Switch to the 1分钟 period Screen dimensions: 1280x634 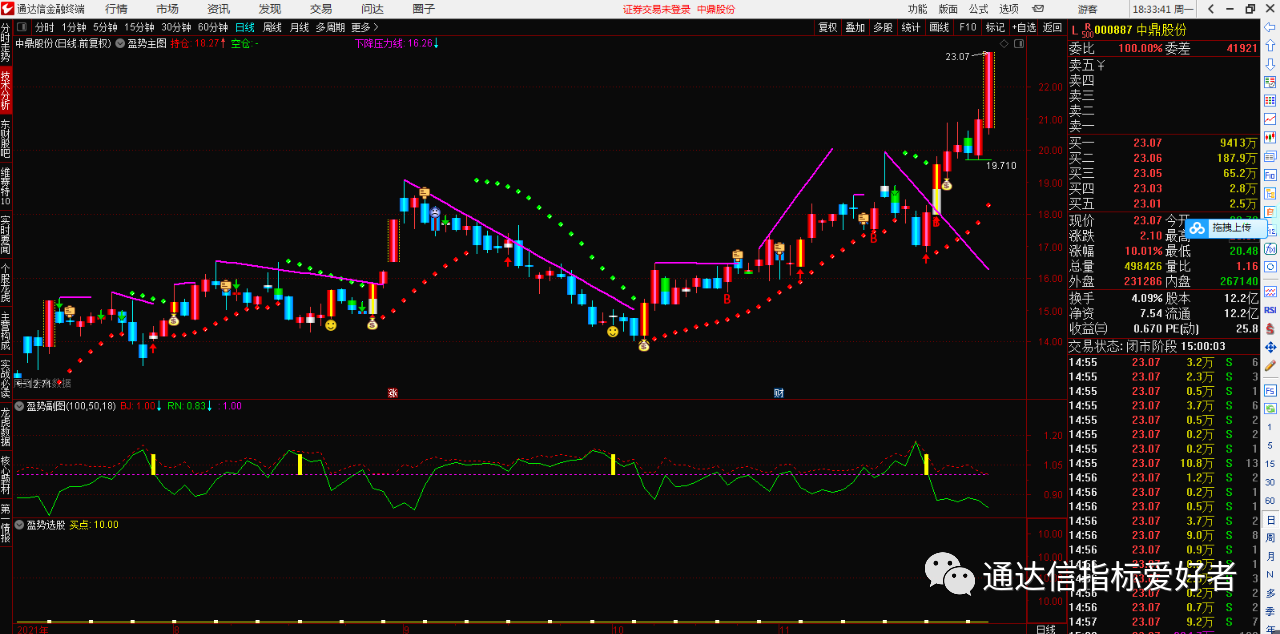(73, 28)
